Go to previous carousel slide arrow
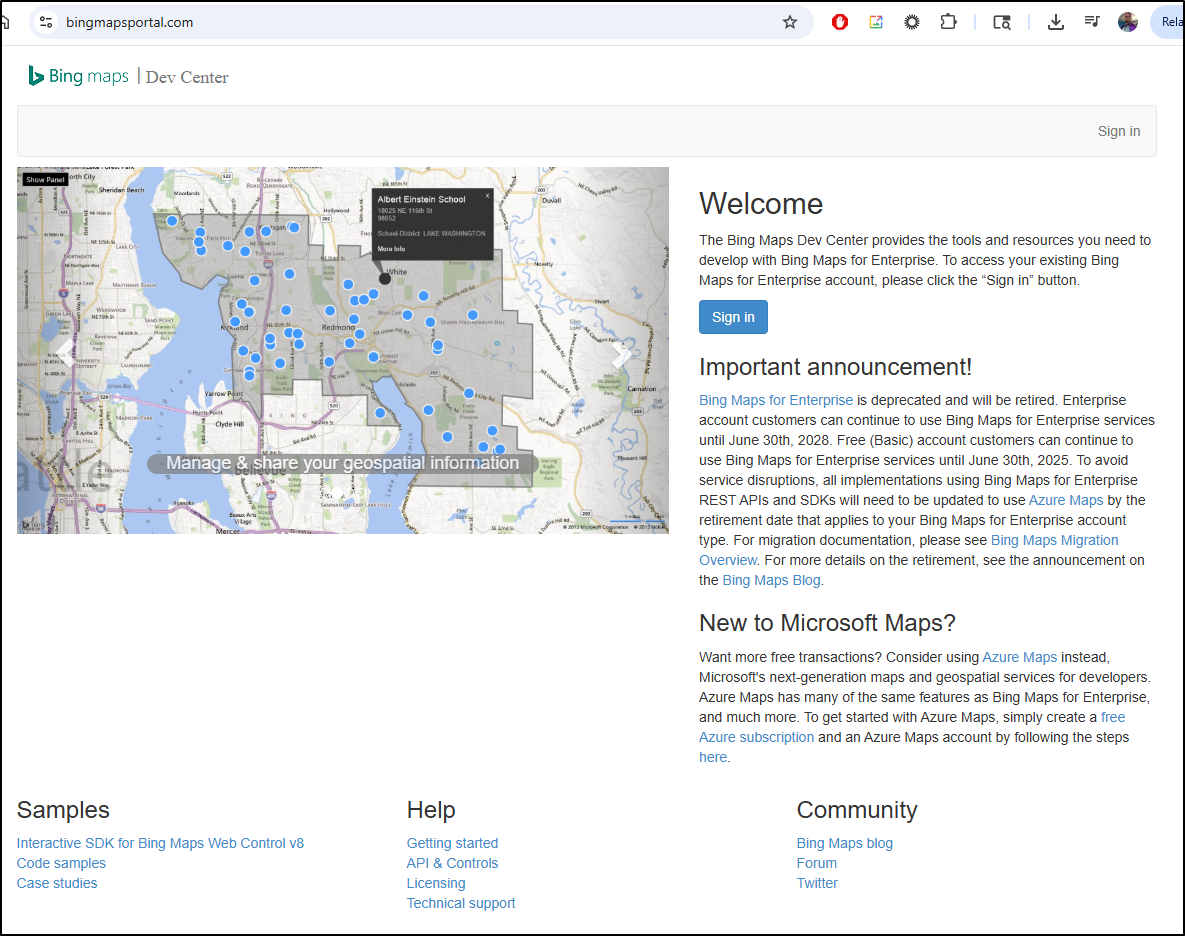1185x936 pixels. (x=63, y=351)
